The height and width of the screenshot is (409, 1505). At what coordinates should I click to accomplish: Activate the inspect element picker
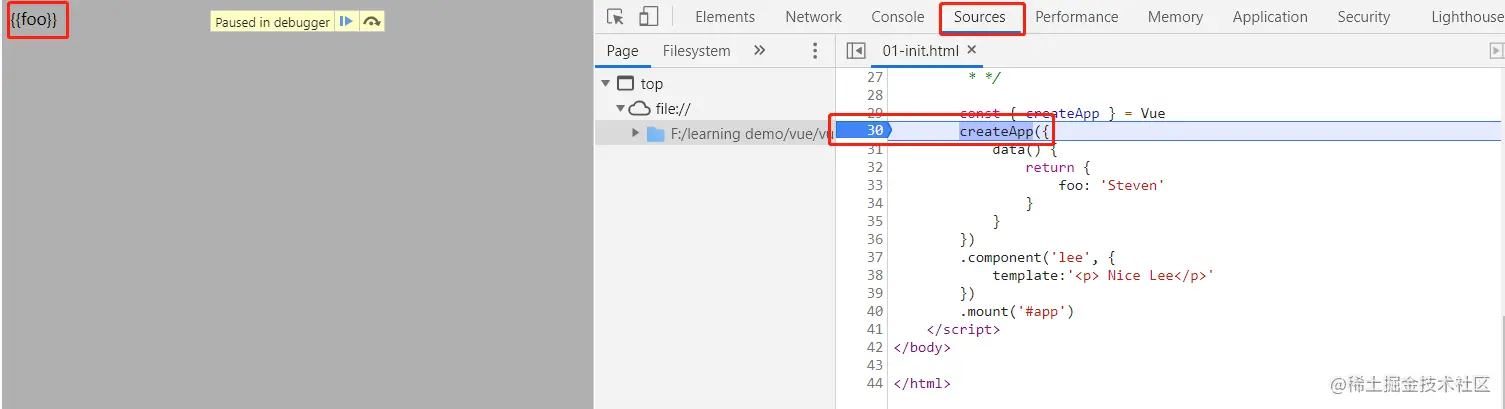point(616,17)
